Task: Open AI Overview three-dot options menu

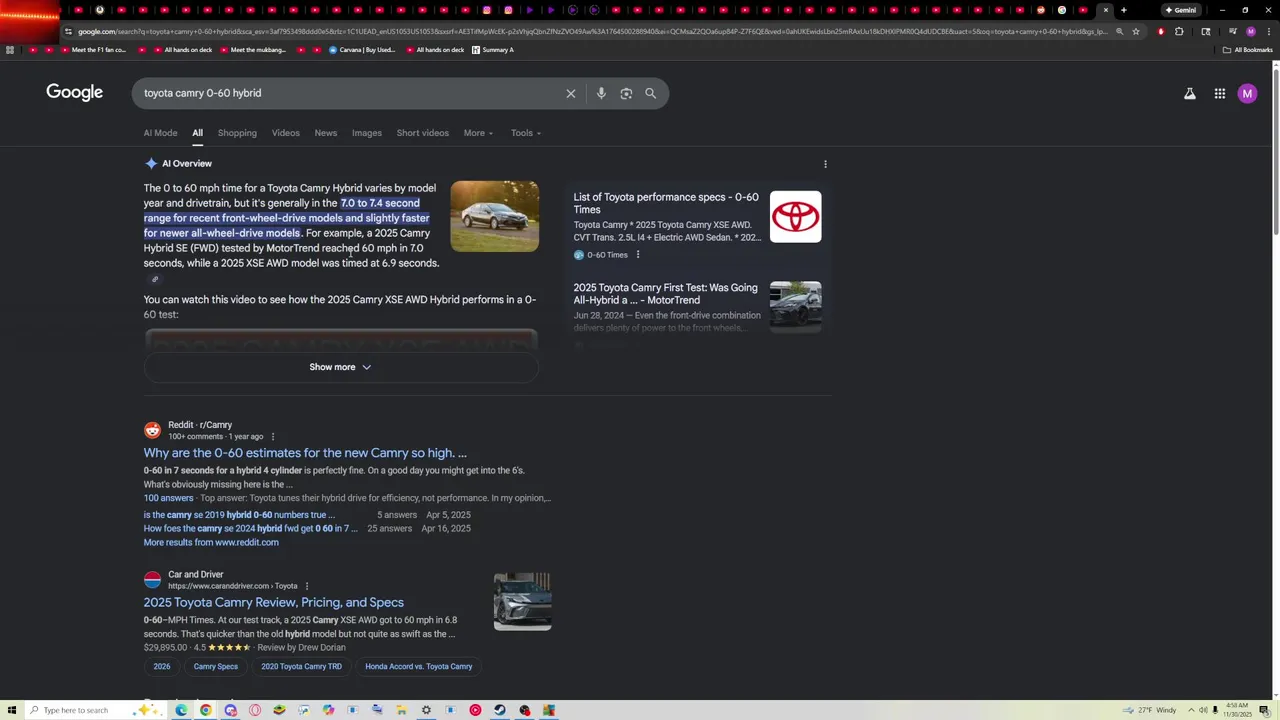Action: coord(825,164)
